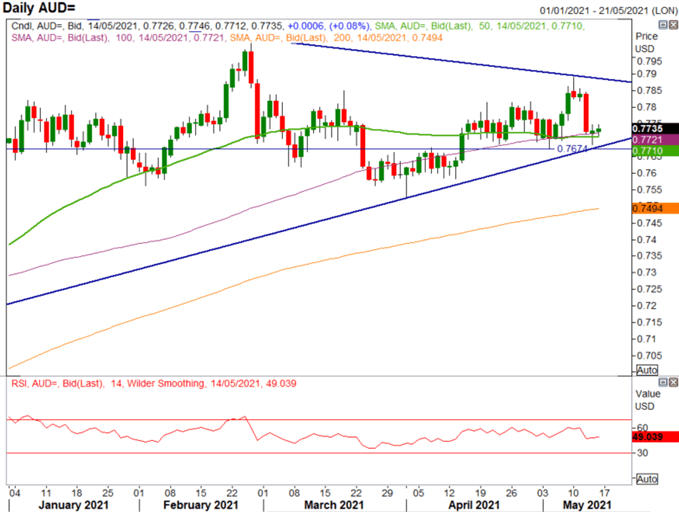Minimize the RSI indicator pane
Viewport: 679px width, 512px height.
point(663,382)
